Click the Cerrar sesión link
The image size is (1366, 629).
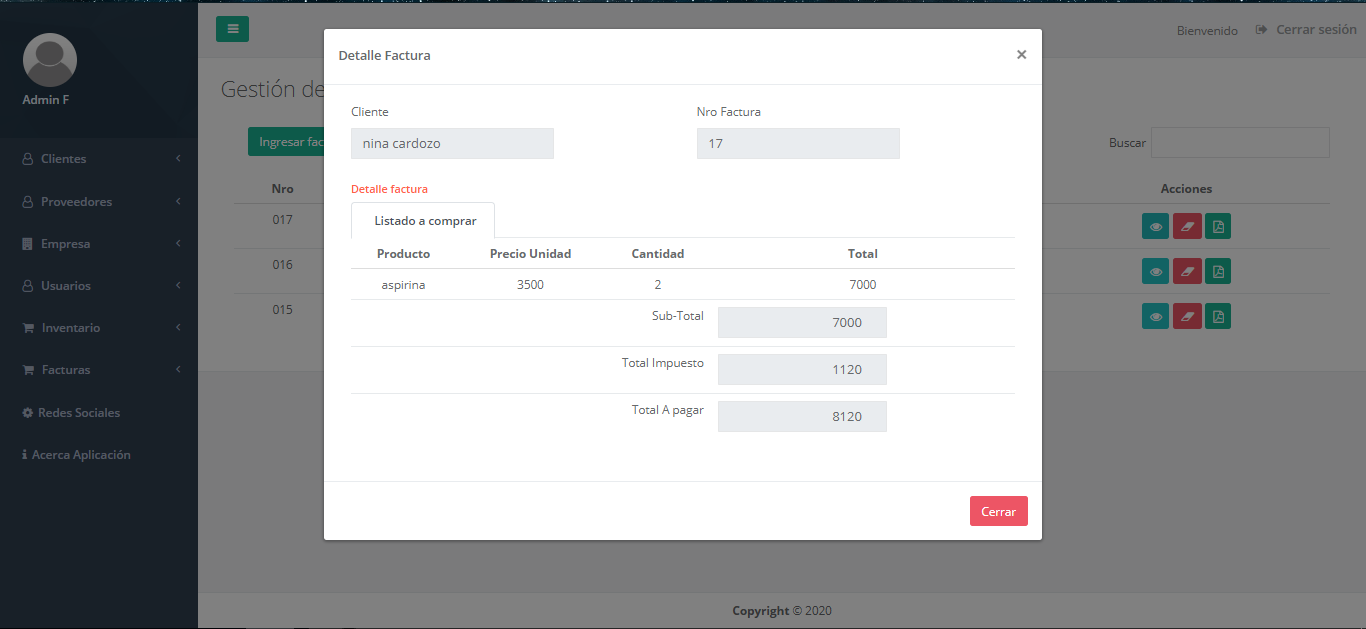pyautogui.click(x=1307, y=30)
